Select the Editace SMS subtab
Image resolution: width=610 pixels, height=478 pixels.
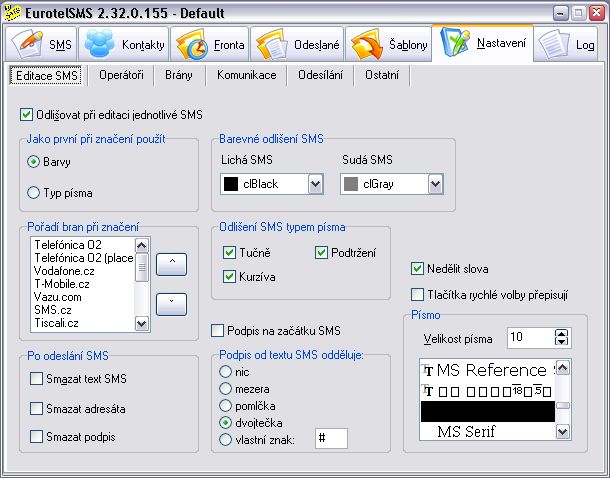(x=46, y=75)
